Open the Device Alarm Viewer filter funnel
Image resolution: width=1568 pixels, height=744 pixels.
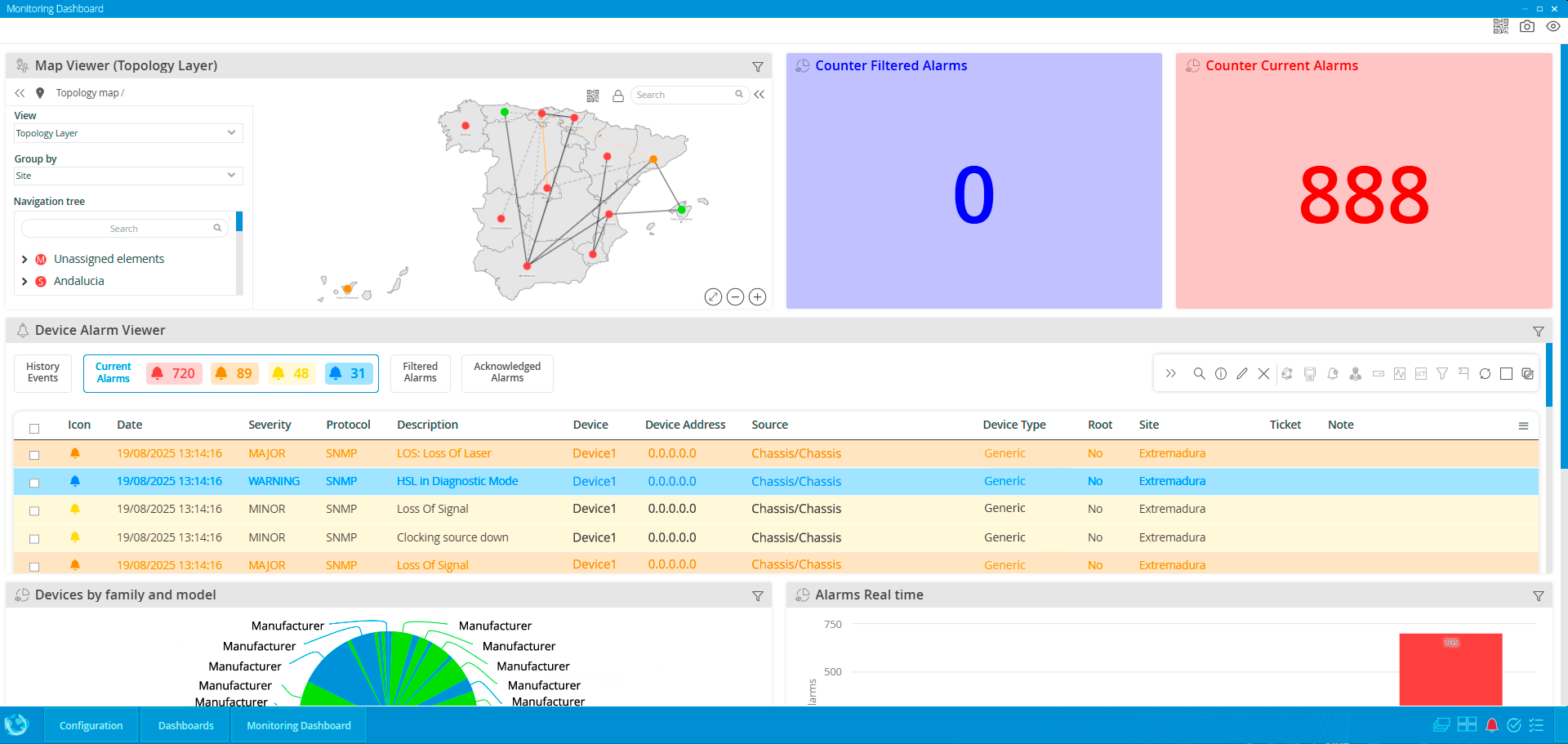(1539, 332)
